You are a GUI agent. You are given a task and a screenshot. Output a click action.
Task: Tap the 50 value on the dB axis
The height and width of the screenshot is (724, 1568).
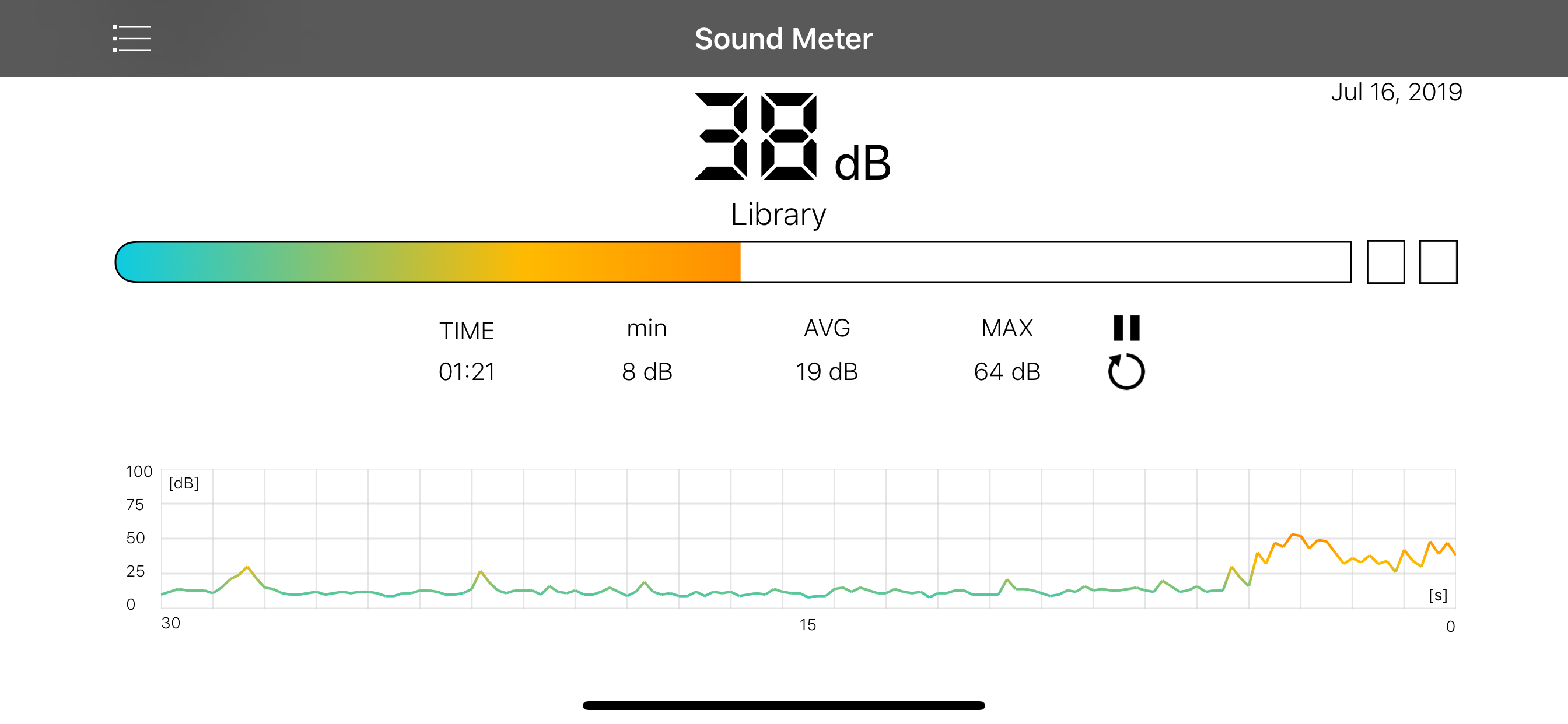pyautogui.click(x=135, y=538)
